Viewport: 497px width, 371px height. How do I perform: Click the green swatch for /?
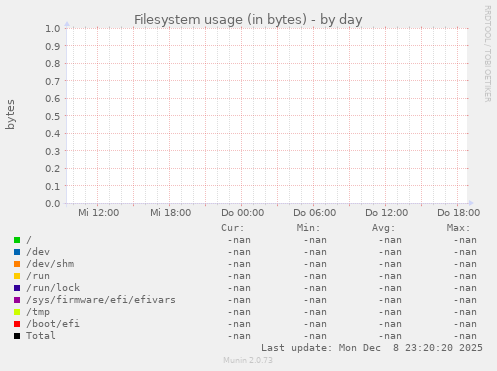tap(17, 240)
